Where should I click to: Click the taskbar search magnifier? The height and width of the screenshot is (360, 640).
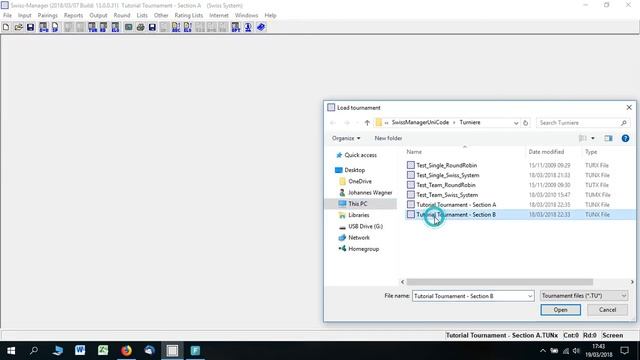click(x=34, y=351)
